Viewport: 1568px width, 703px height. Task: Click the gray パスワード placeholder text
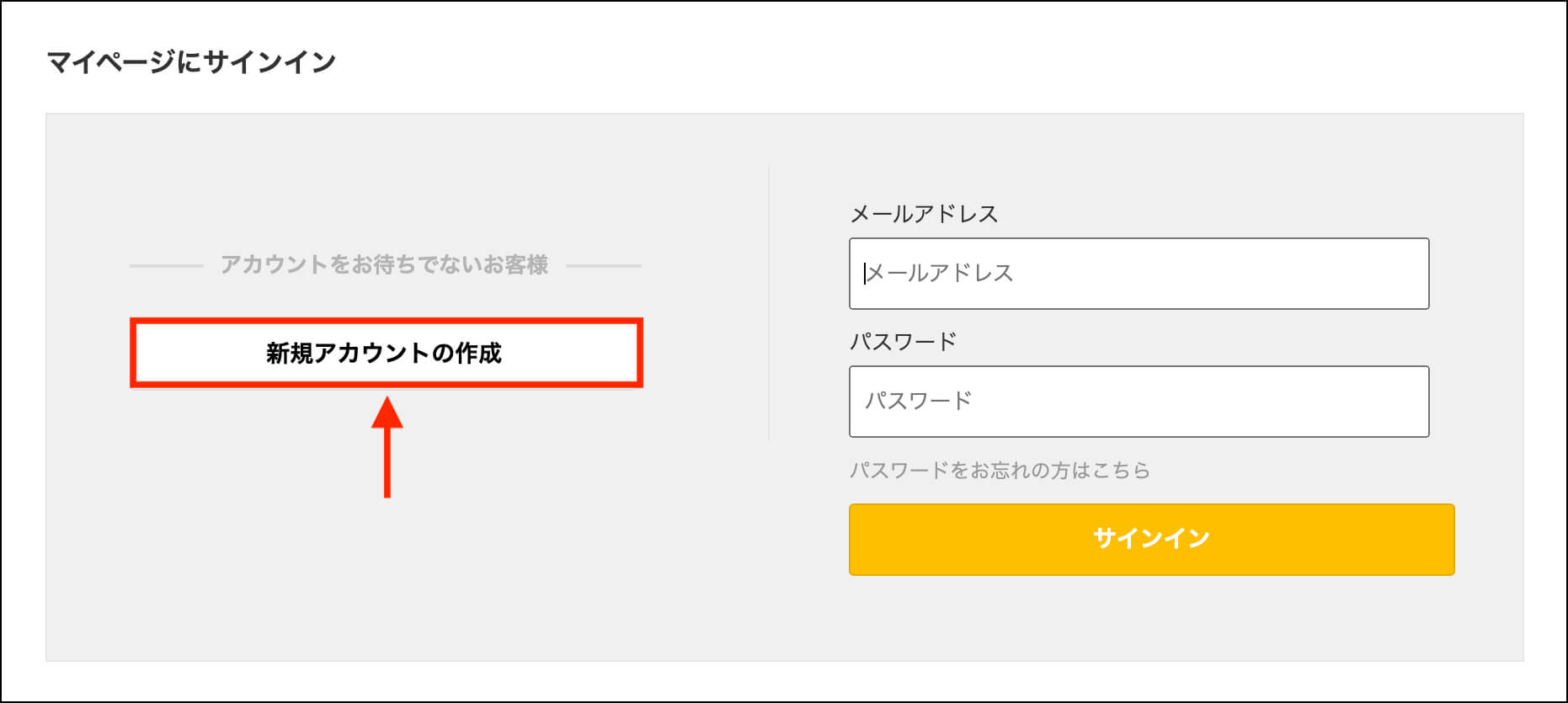click(x=919, y=401)
